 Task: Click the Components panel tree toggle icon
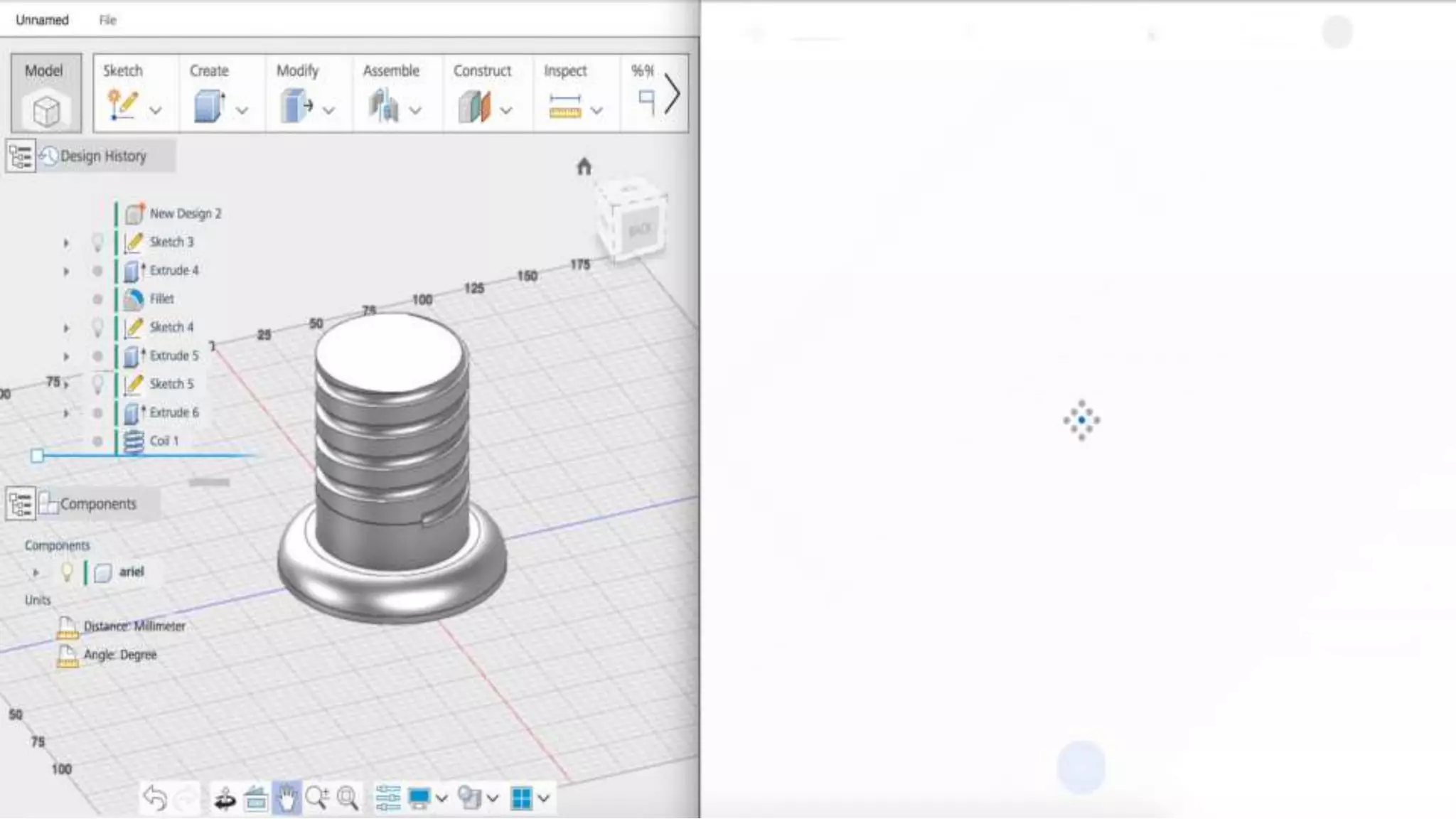coord(21,503)
